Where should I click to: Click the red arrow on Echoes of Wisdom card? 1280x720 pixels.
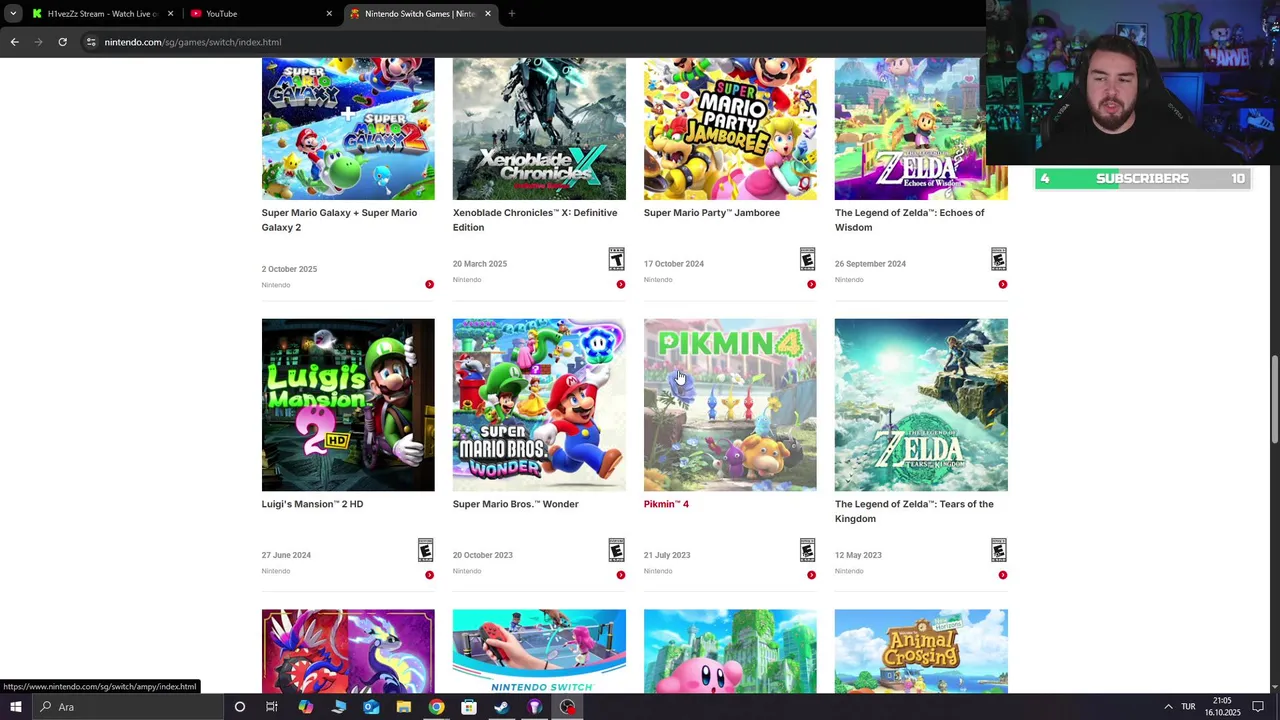coord(1002,284)
